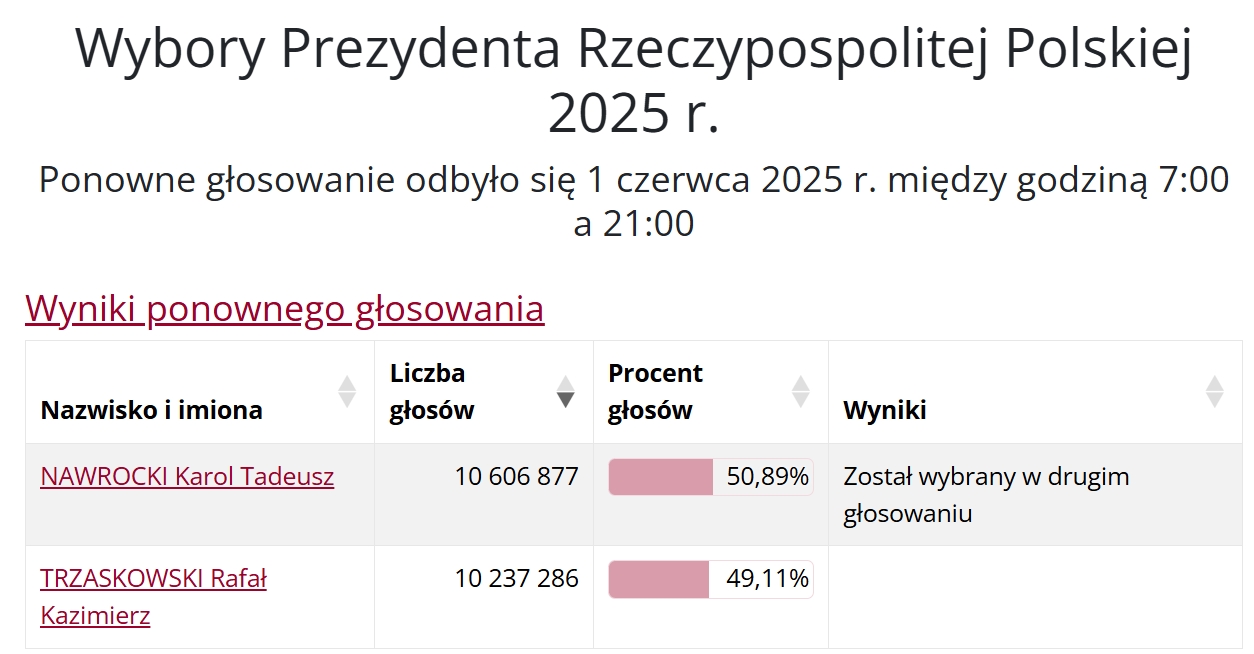Image resolution: width=1254 pixels, height=654 pixels.
Task: Click Trzaskowski's pink percentage bar
Action: pos(659,579)
